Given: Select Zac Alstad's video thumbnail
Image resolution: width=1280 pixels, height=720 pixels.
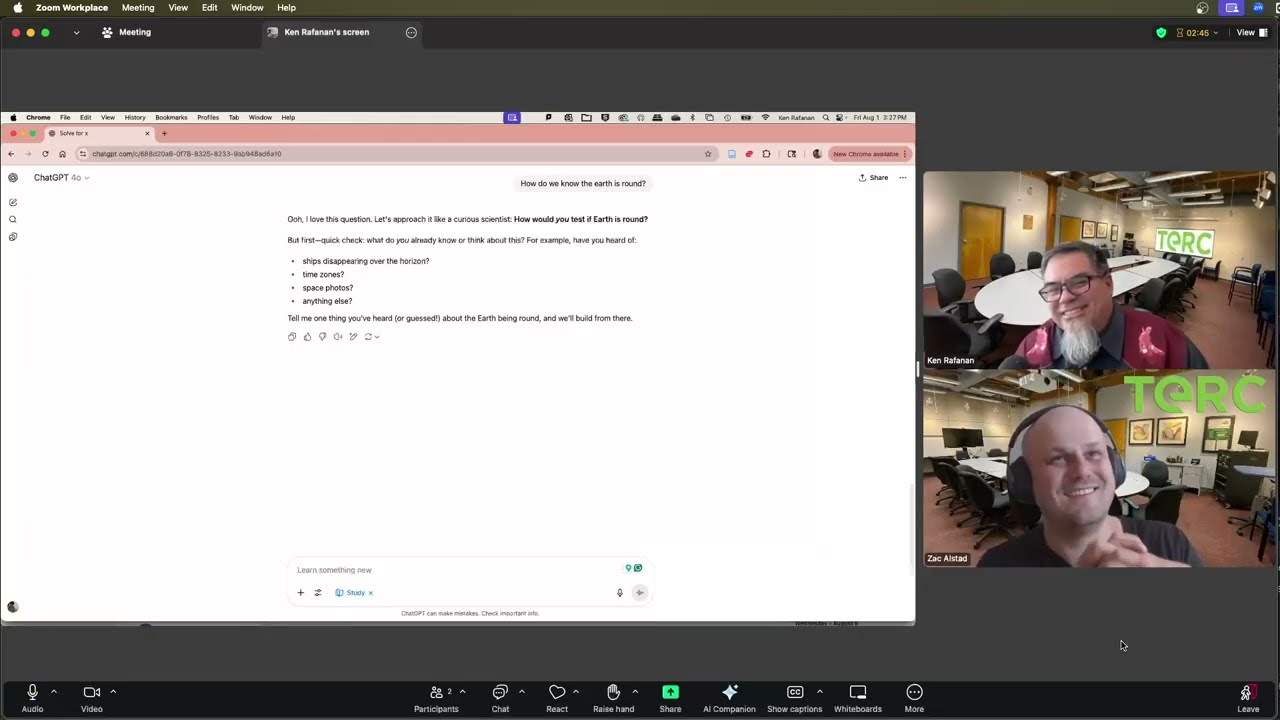Looking at the screenshot, I should coord(1099,468).
